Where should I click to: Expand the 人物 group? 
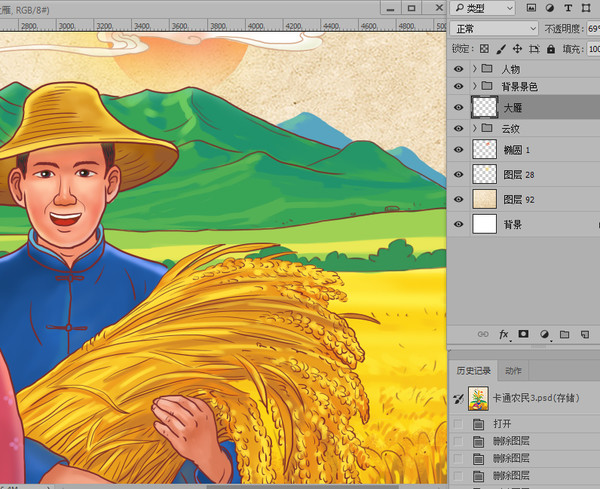475,68
